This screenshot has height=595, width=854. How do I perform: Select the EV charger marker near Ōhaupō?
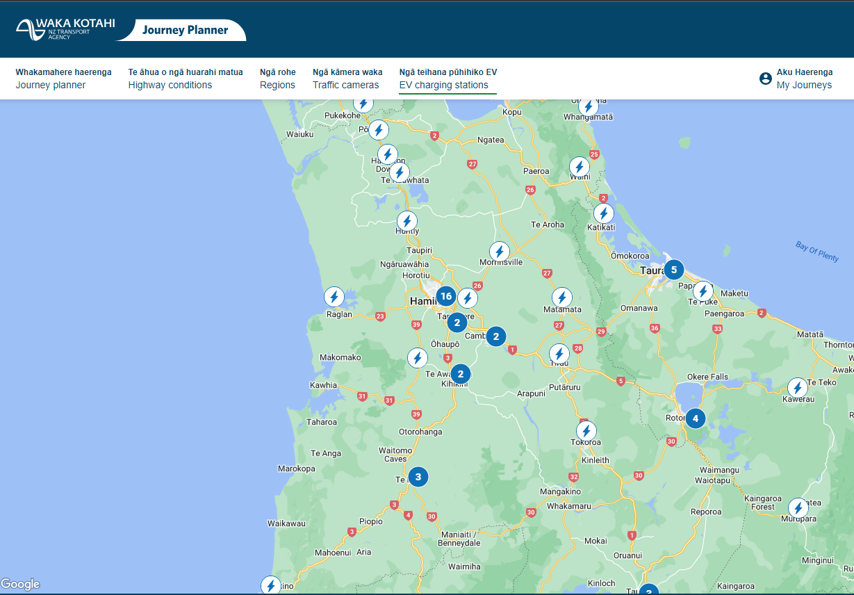[x=417, y=358]
